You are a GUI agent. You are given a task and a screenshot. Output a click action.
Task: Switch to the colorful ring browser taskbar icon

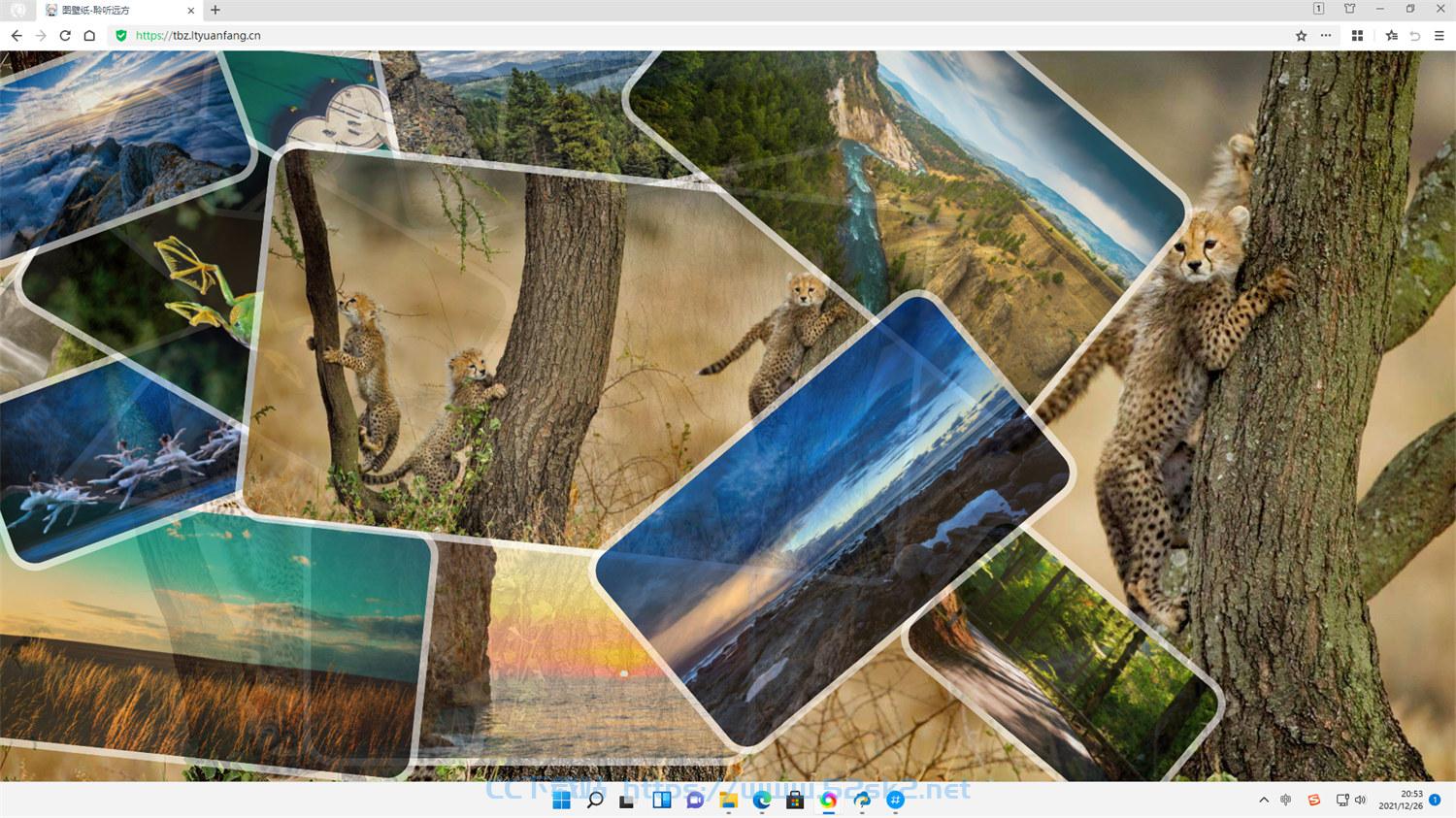(828, 800)
